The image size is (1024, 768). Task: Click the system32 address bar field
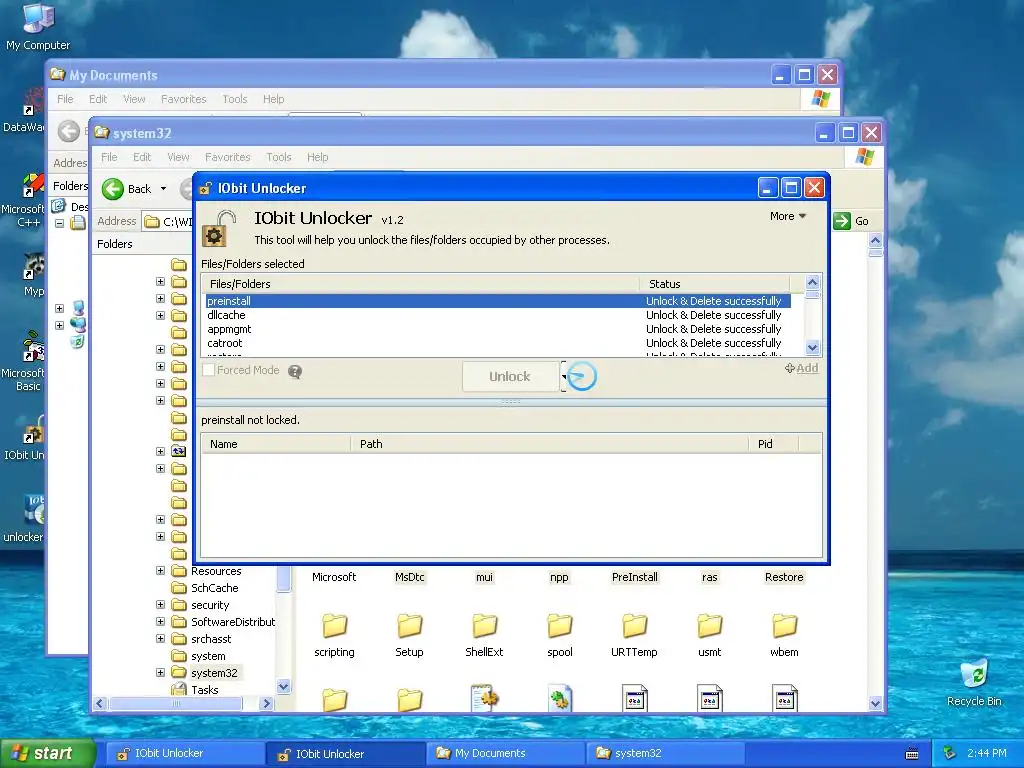[168, 221]
